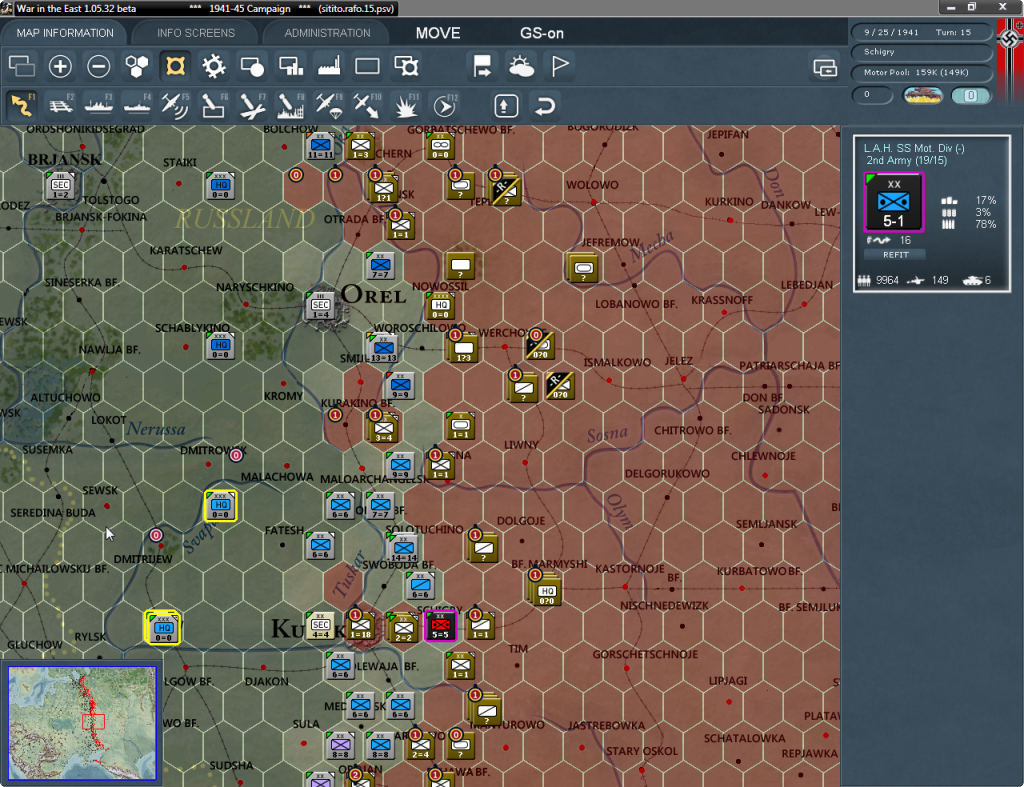The height and width of the screenshot is (787, 1024).
Task: Select the Soviet HQ 0?0 unit near Kastornoje
Action: click(547, 592)
